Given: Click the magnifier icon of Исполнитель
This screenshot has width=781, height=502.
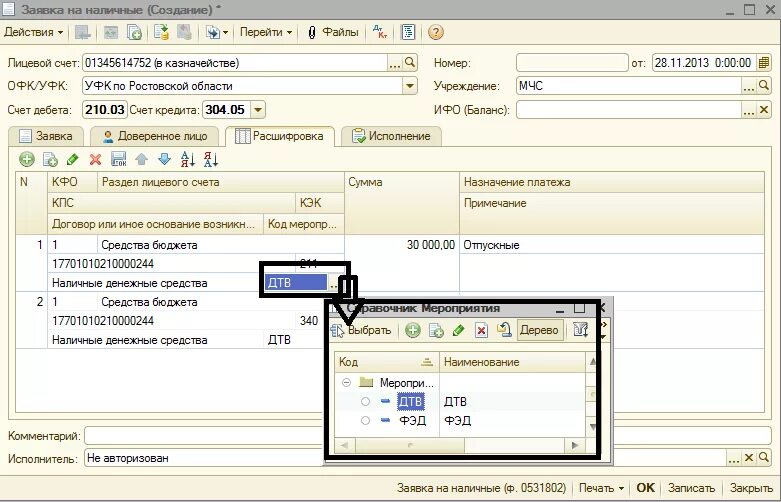Looking at the screenshot, I should point(764,458).
